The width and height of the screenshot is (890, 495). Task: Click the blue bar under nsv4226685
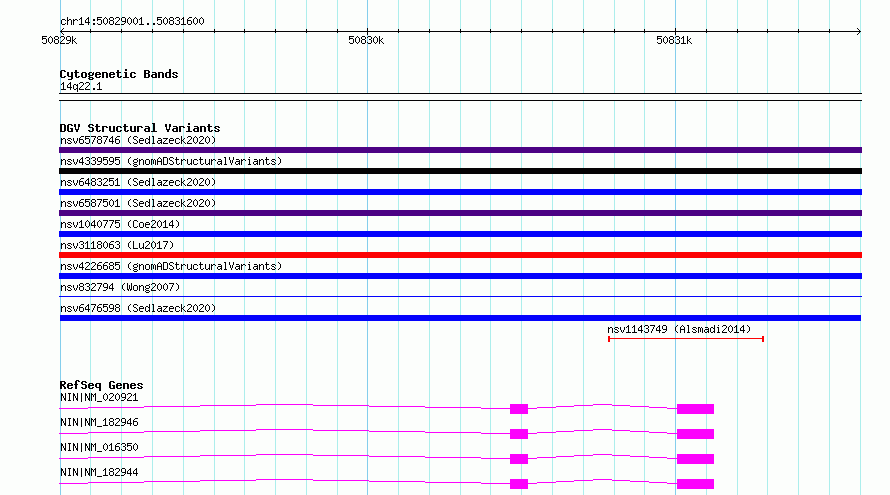(460, 276)
